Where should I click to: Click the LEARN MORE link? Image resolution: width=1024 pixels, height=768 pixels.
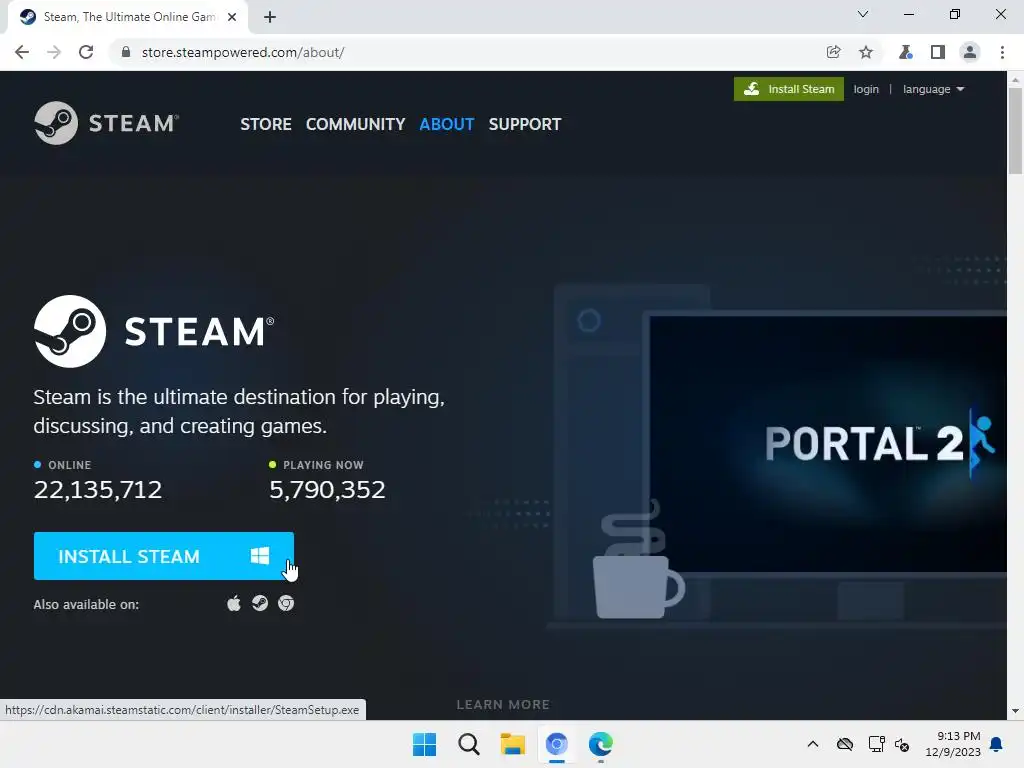click(503, 705)
